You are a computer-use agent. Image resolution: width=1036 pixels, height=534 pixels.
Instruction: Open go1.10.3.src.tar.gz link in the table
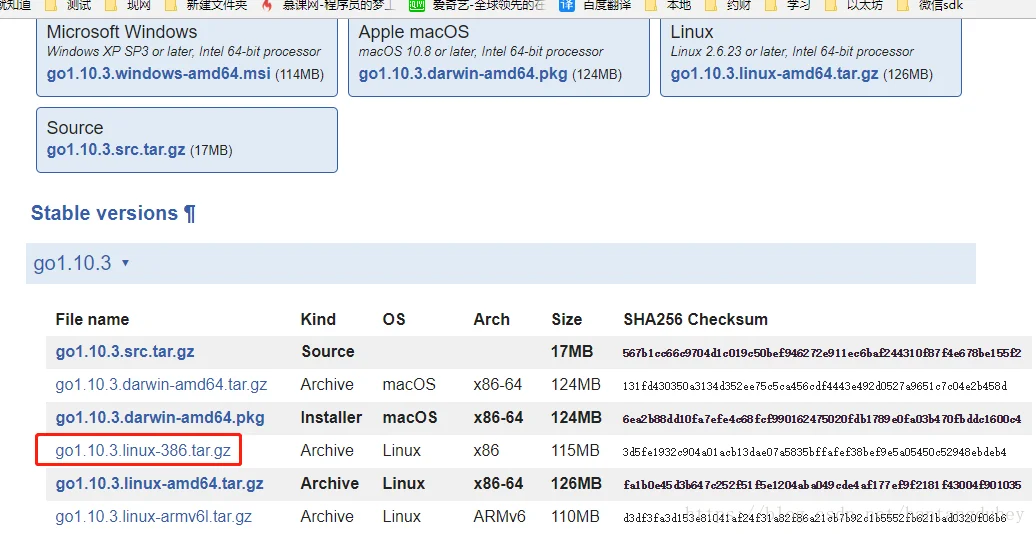click(x=125, y=352)
